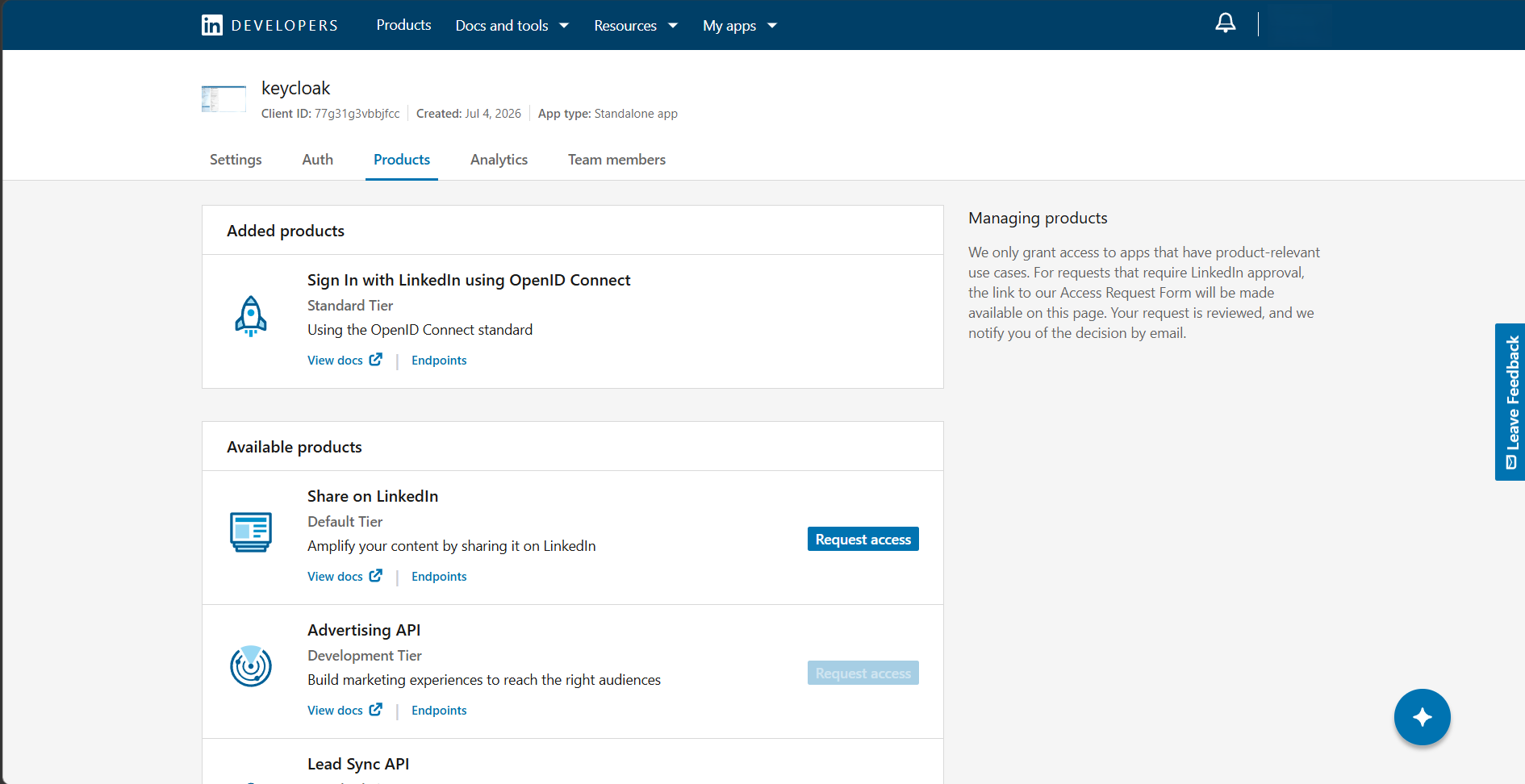Screen dimensions: 1525x784
Task: Click the Managing products heading
Action: pyautogui.click(x=1038, y=218)
